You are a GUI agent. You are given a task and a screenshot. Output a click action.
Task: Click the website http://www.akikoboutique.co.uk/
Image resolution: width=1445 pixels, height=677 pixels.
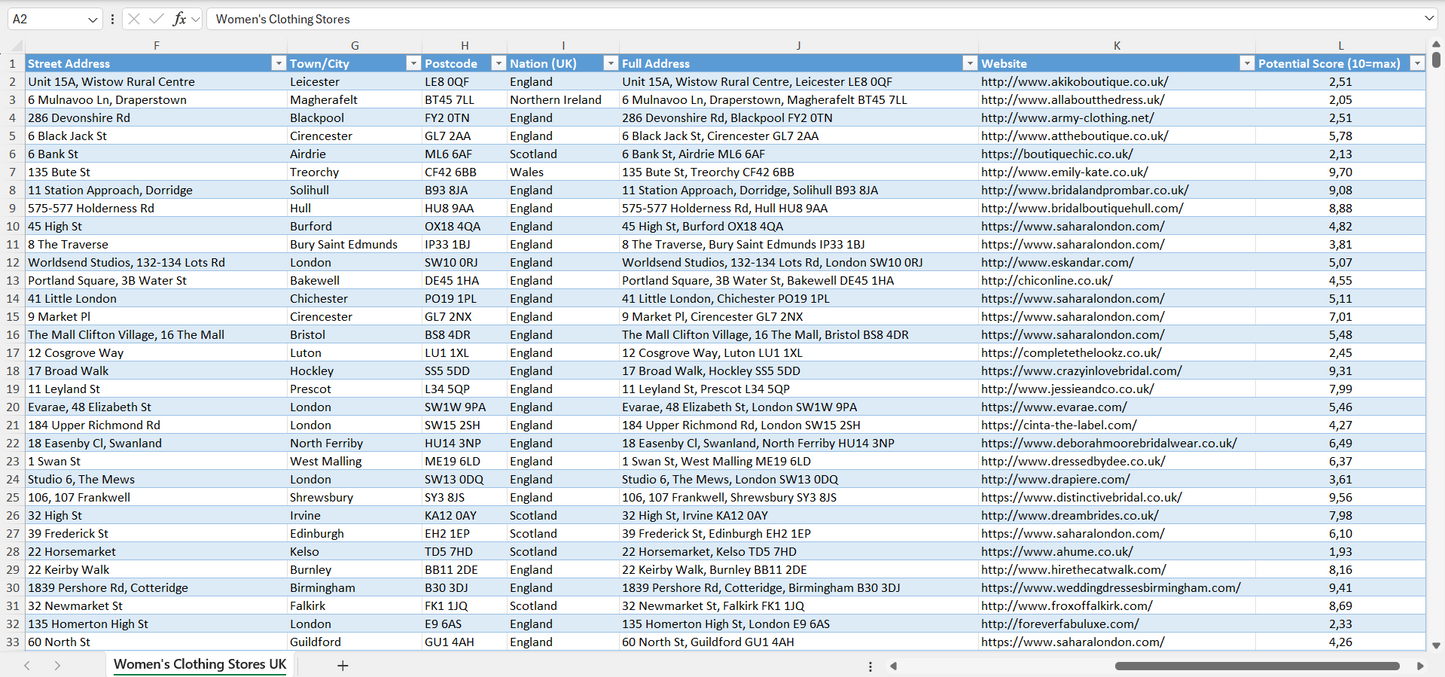[1074, 82]
